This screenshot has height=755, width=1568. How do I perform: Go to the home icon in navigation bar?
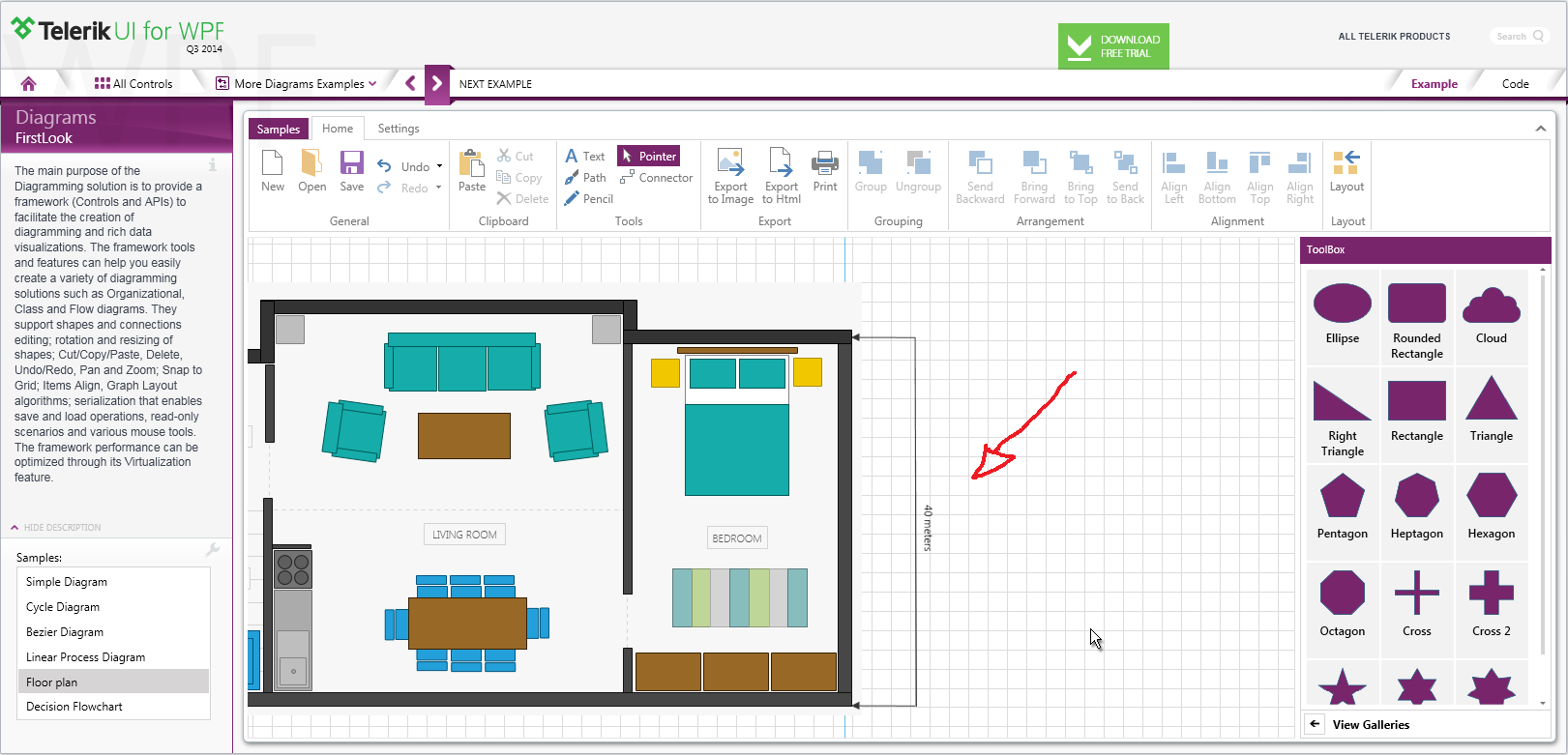tap(28, 84)
